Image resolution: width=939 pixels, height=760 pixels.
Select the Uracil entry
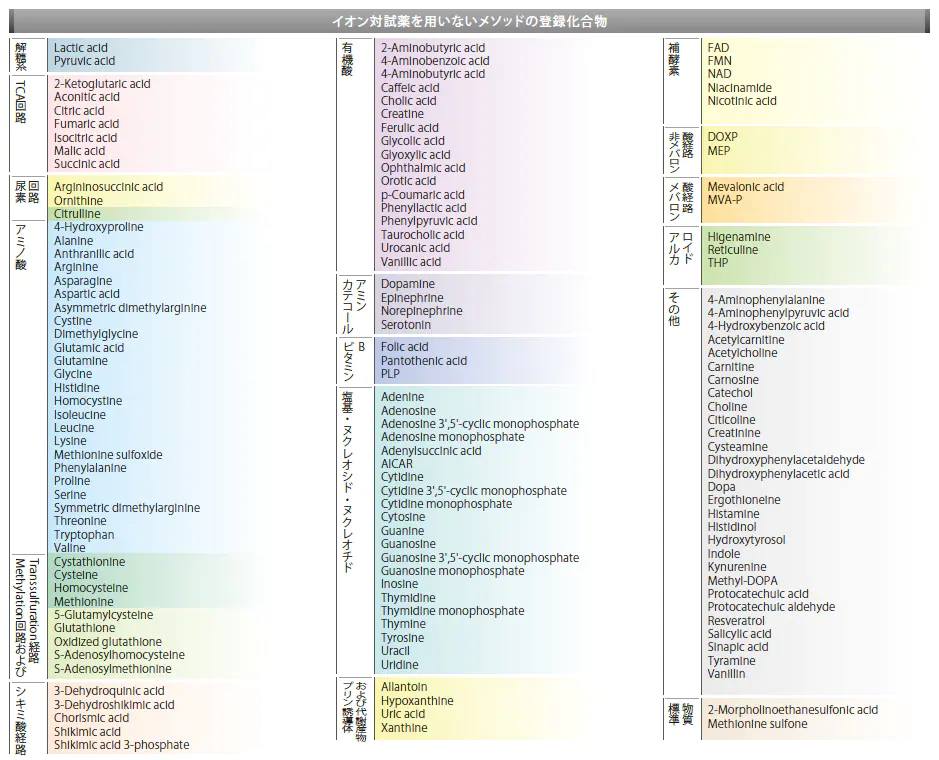(x=395, y=651)
